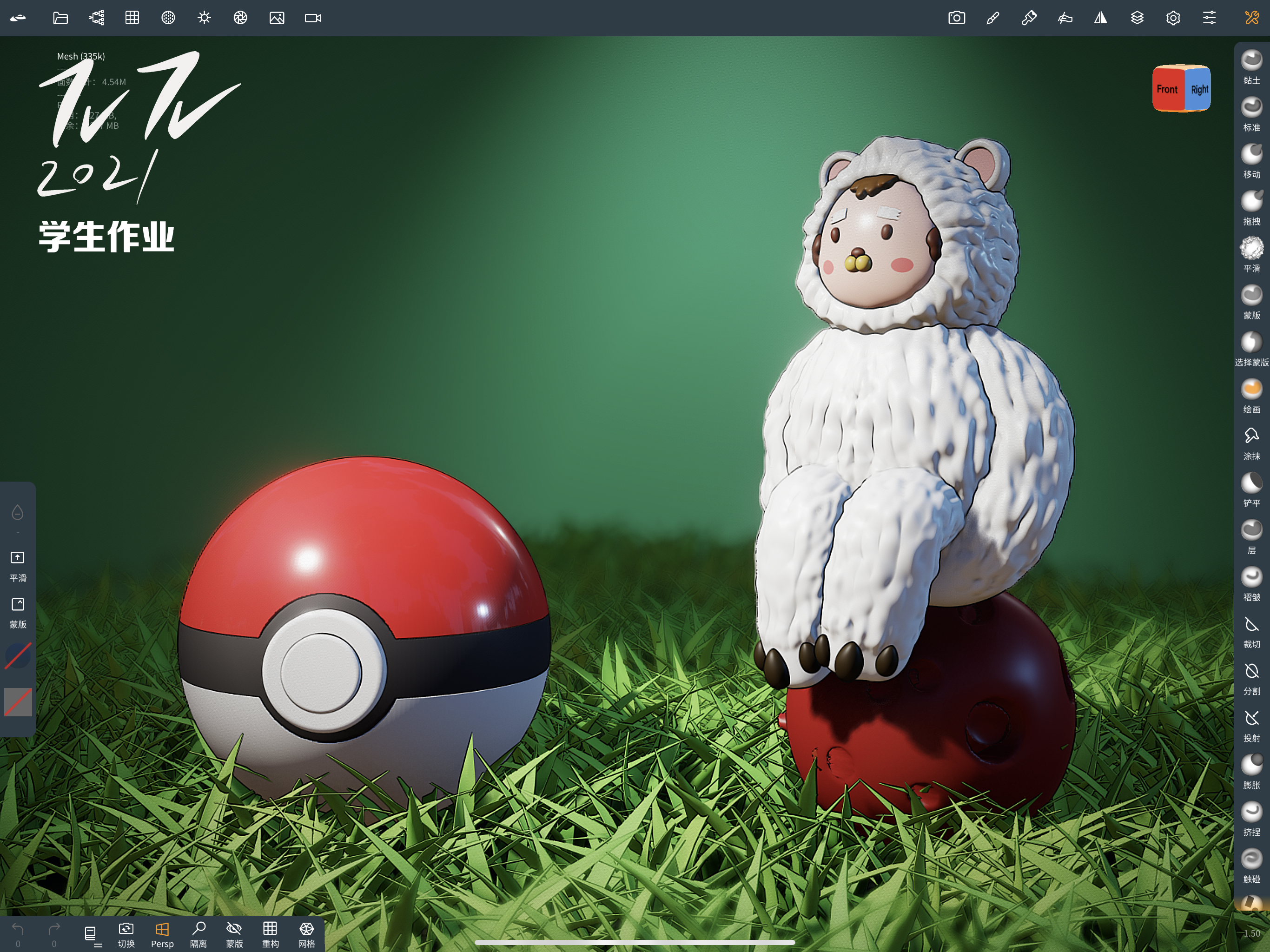This screenshot has height=952, width=1270.
Task: Open the scene graph icon in top toolbar
Action: pyautogui.click(x=96, y=18)
